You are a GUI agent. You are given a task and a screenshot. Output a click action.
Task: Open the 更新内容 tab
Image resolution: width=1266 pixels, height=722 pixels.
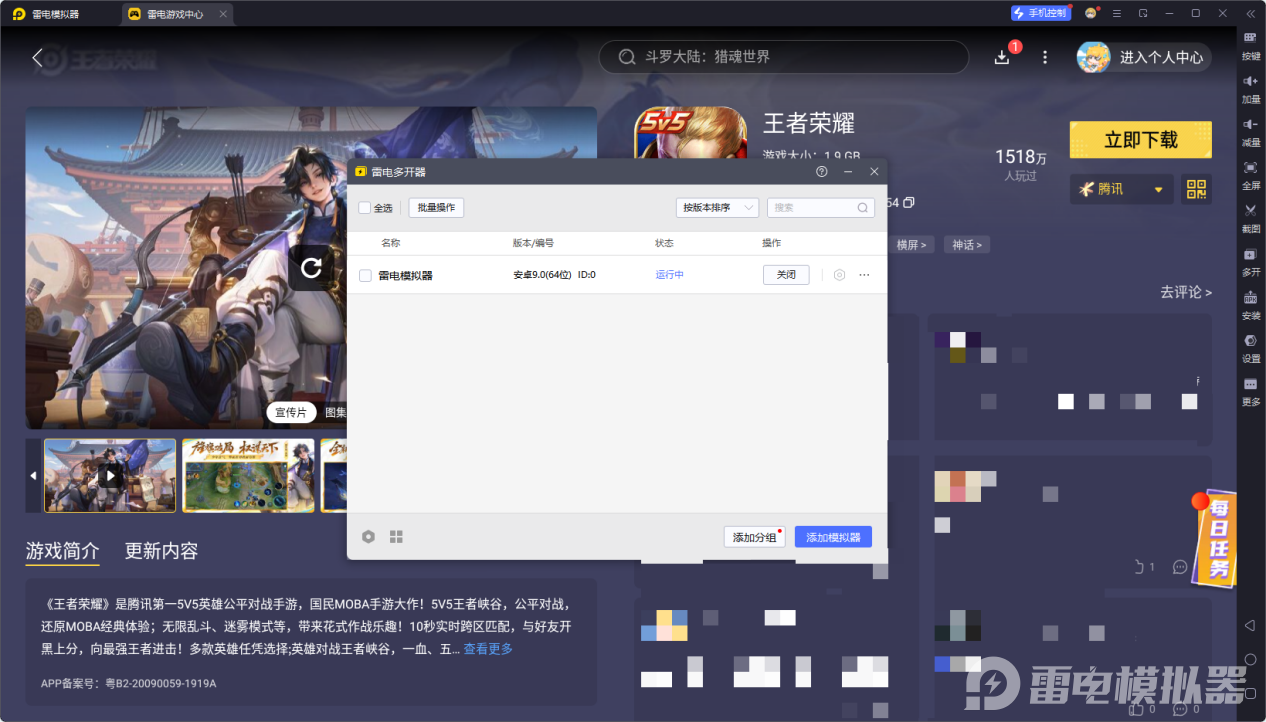(x=161, y=551)
